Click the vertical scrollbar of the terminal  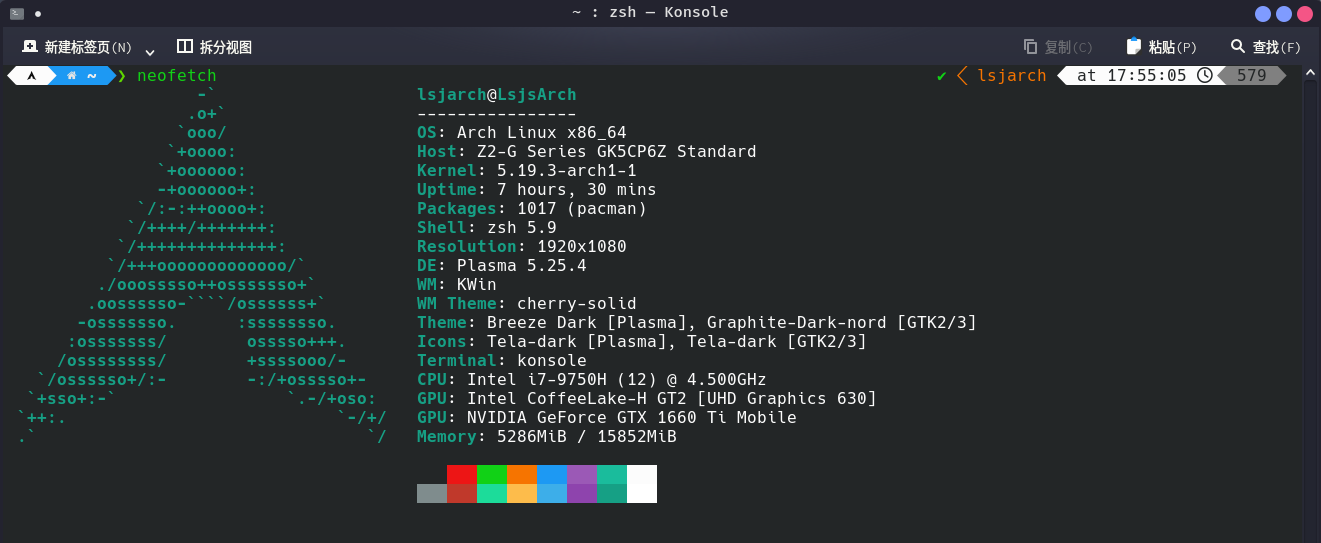coord(1309,300)
